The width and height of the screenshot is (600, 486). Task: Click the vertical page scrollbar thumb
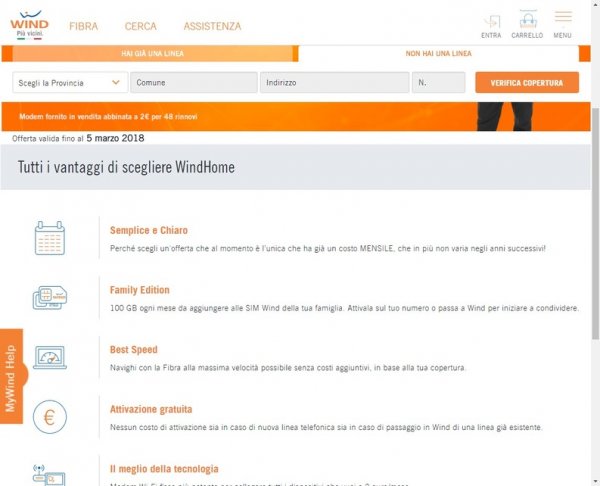595,224
